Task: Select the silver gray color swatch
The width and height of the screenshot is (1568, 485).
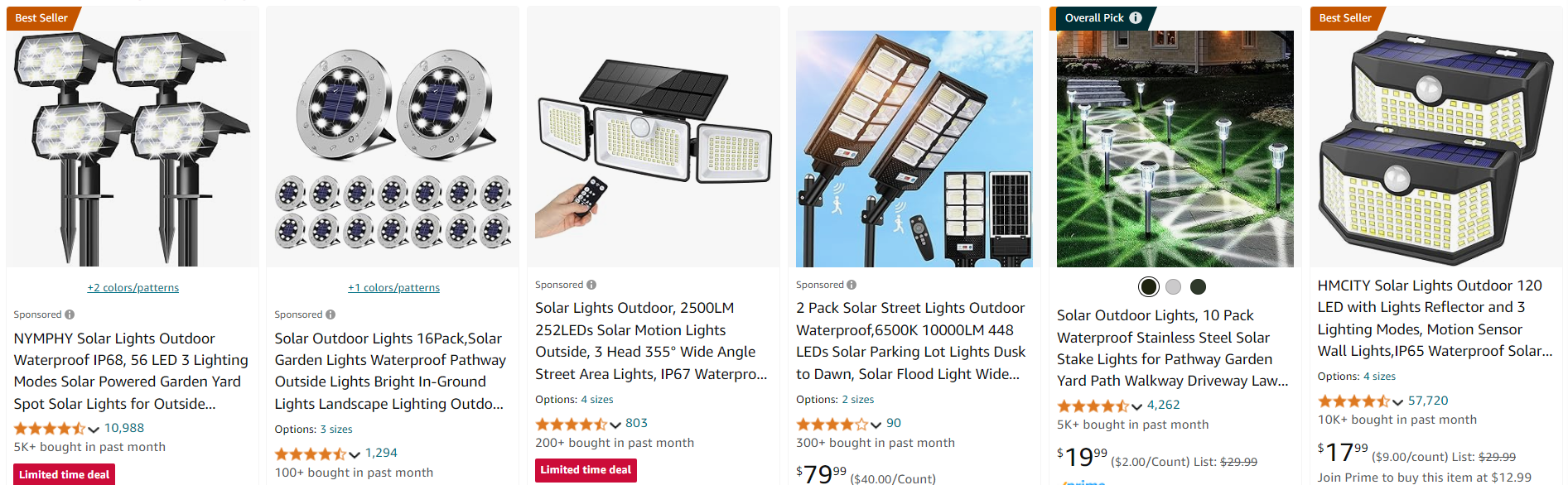Action: [x=1173, y=287]
